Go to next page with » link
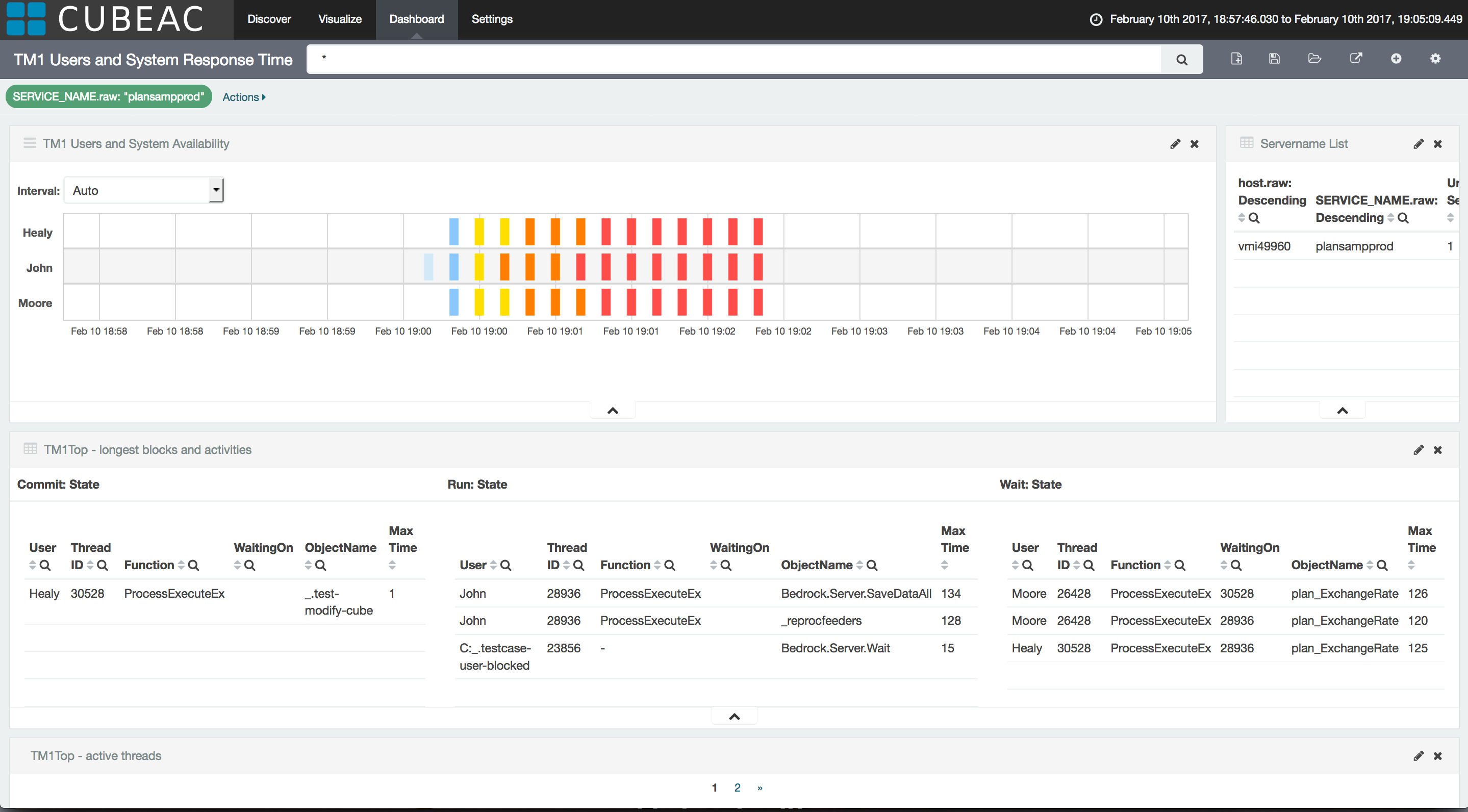1468x812 pixels. point(760,788)
